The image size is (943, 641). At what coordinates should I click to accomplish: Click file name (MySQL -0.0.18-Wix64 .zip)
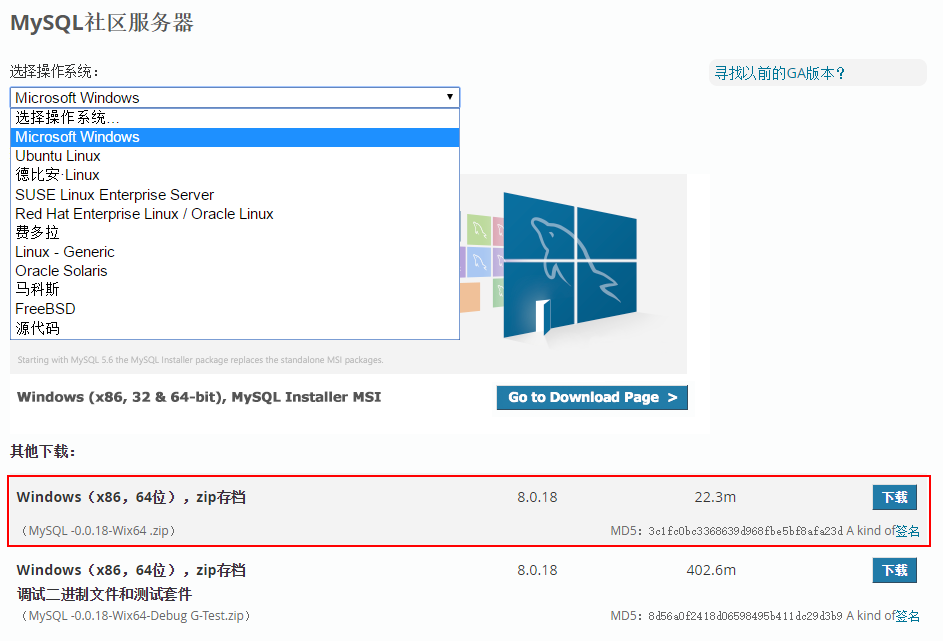click(98, 531)
